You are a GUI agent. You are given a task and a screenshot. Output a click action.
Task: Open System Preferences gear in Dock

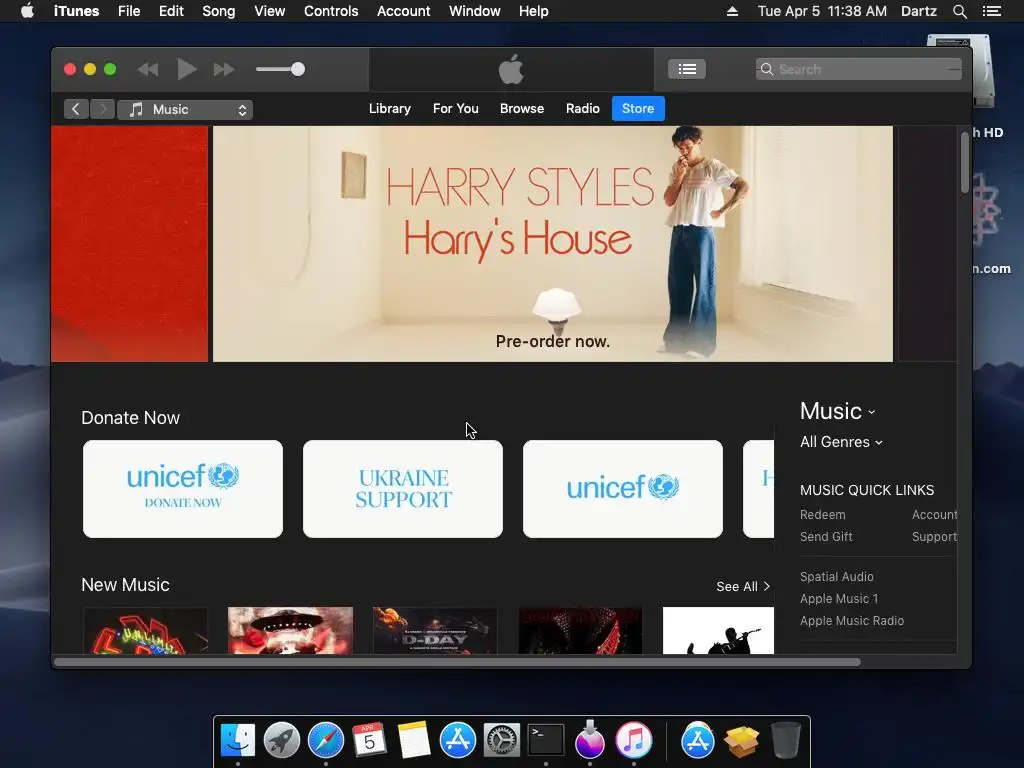coord(502,741)
